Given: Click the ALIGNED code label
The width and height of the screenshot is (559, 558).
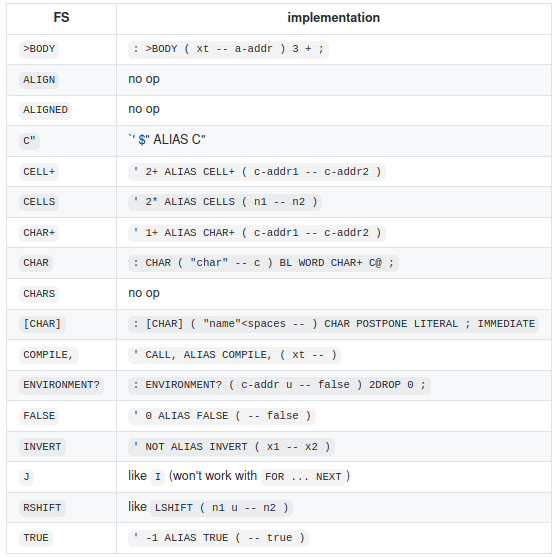Looking at the screenshot, I should point(45,110).
